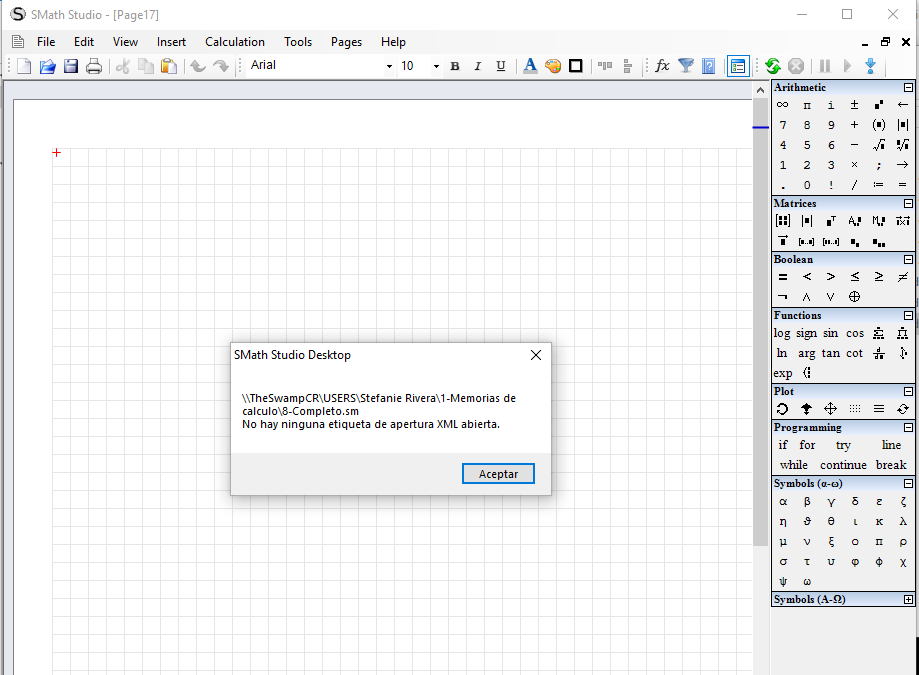Open the text color picker icon

[530, 66]
